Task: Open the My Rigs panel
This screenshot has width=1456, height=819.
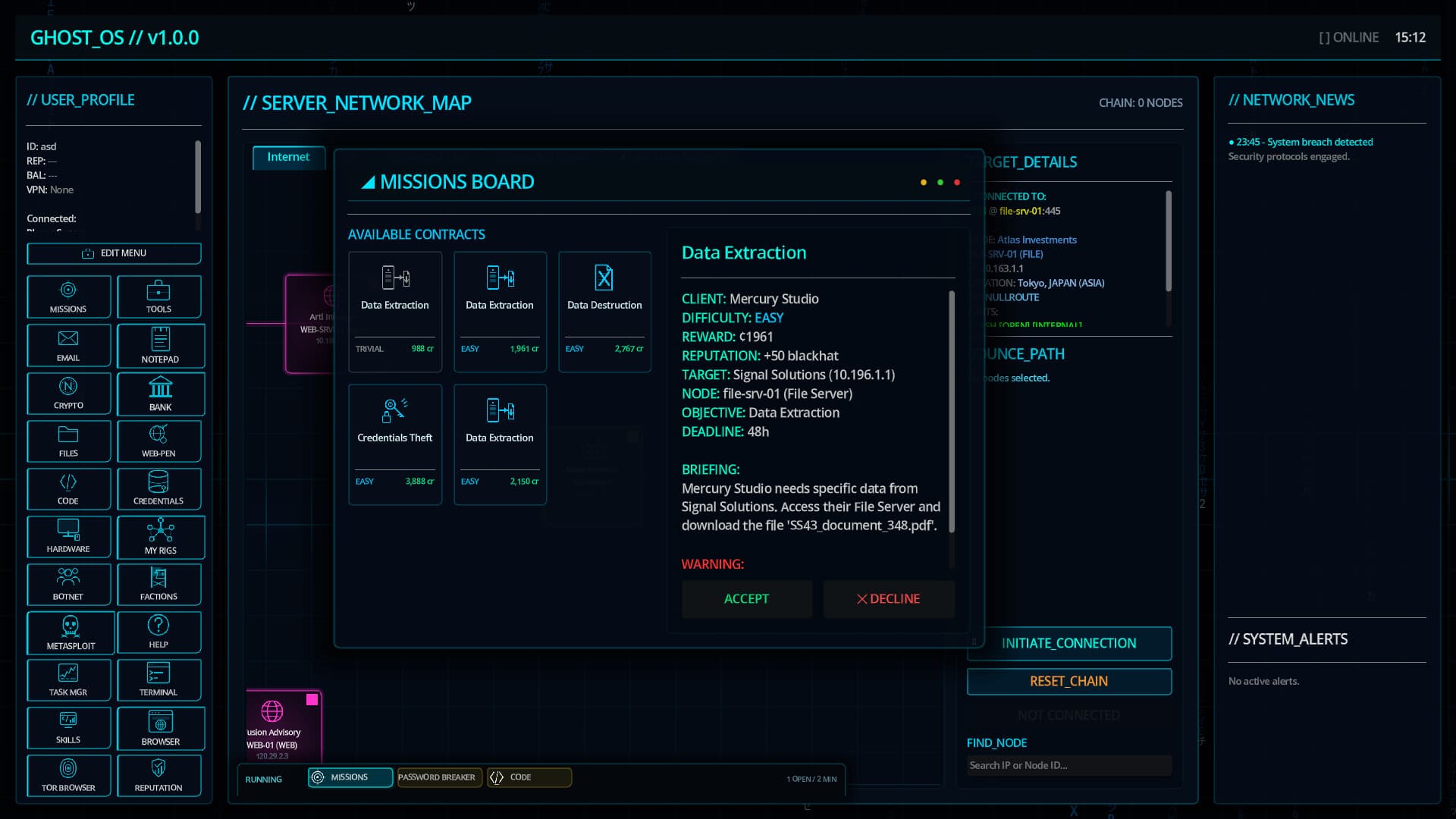Action: [x=160, y=537]
